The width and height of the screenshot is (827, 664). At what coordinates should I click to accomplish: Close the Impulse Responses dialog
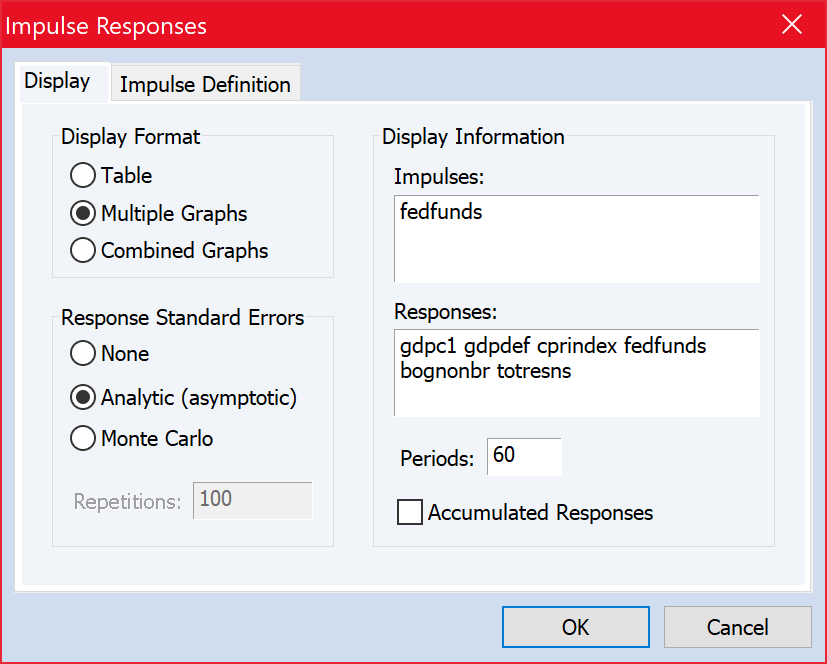click(x=792, y=25)
